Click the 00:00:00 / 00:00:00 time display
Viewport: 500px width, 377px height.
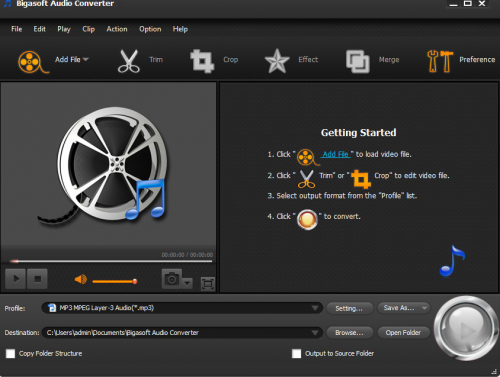[x=187, y=255]
